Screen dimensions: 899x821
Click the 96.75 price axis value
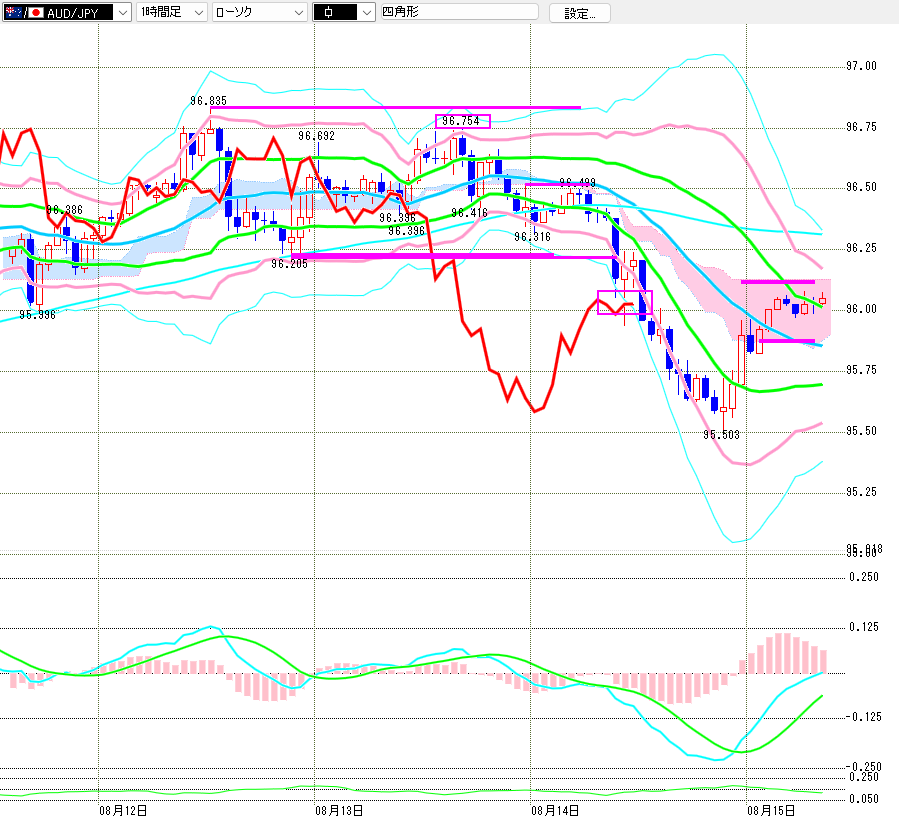click(x=862, y=127)
